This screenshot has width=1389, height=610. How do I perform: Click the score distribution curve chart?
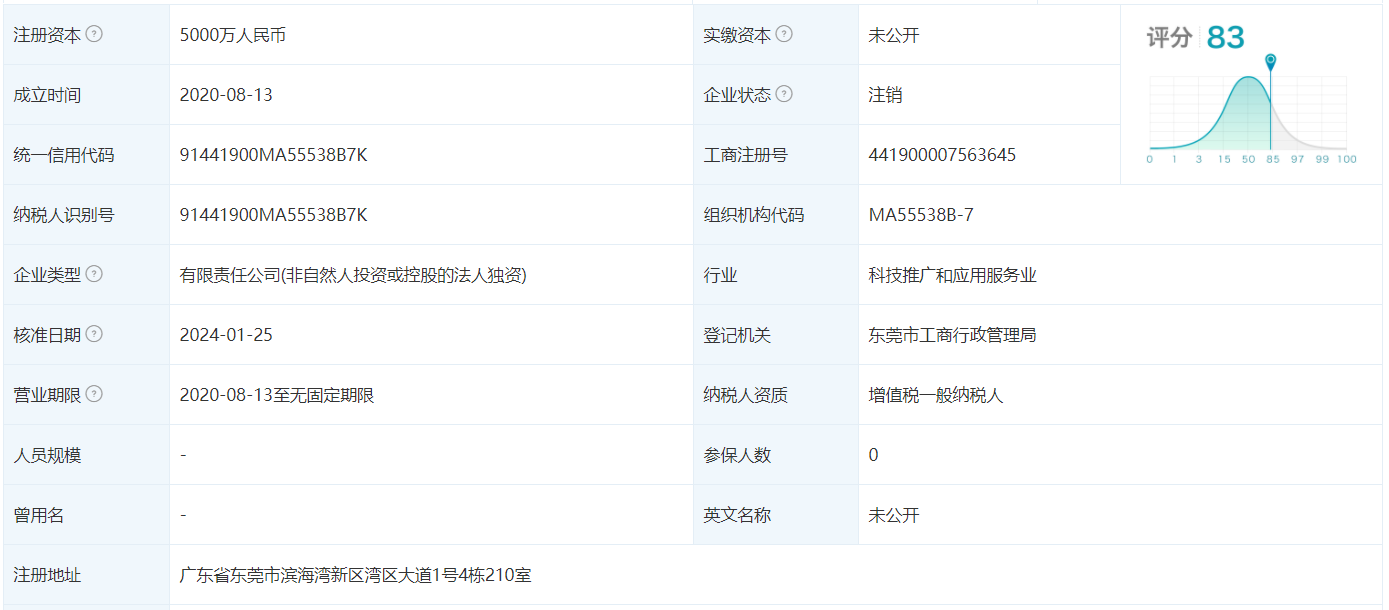pyautogui.click(x=1251, y=118)
